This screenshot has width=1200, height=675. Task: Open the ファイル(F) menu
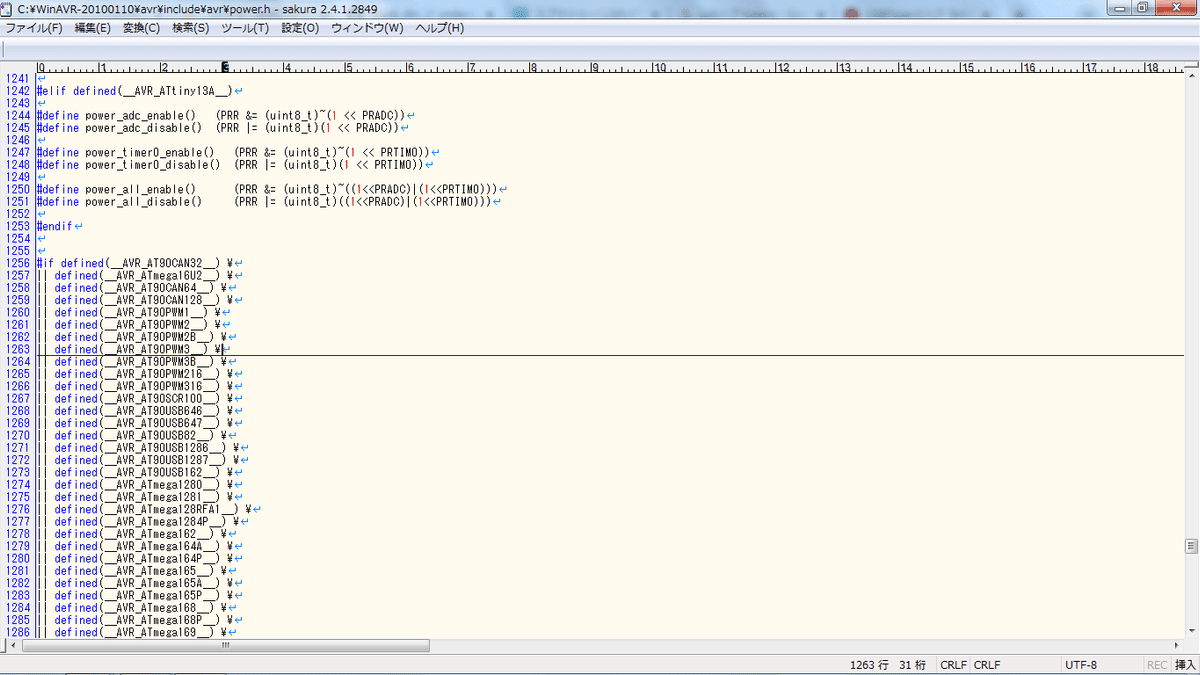(x=33, y=28)
